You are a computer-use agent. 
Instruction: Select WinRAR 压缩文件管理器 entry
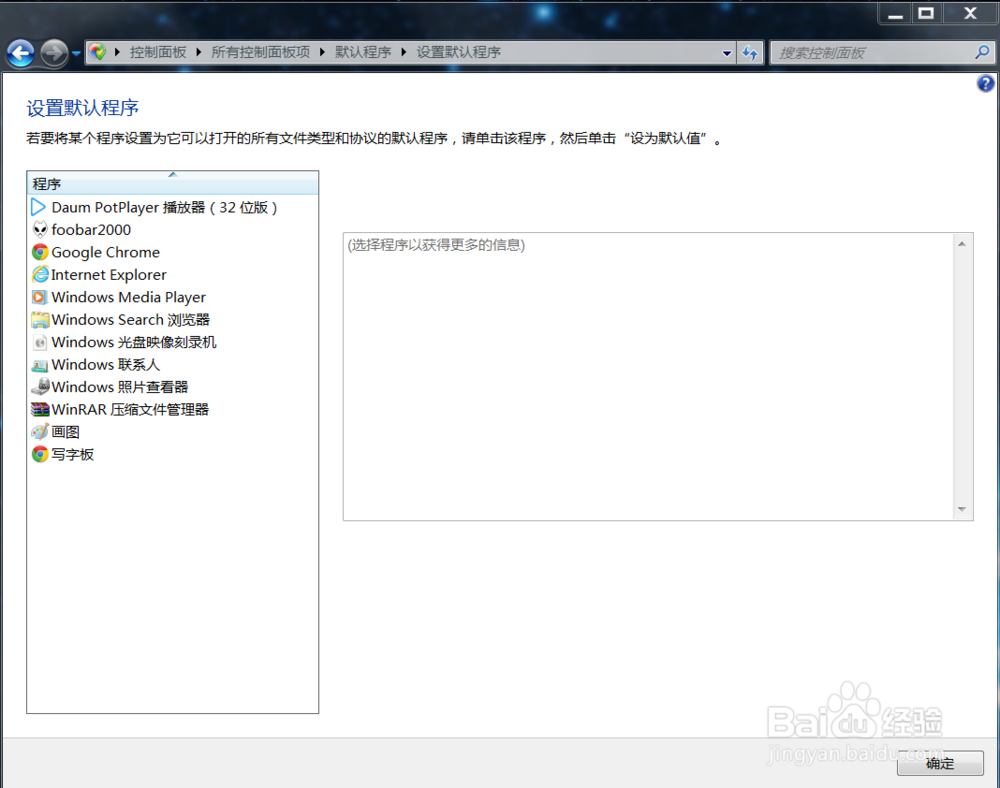(130, 409)
